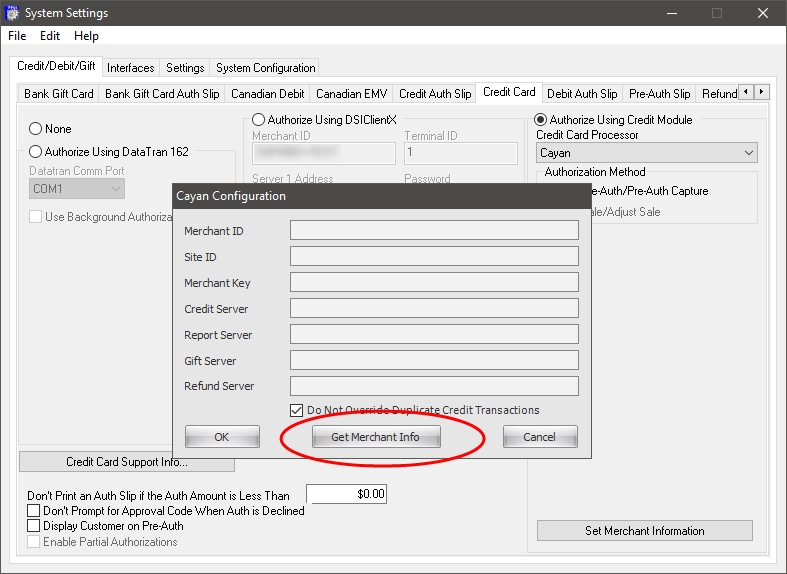Image resolution: width=787 pixels, height=574 pixels.
Task: Switch to the System Configuration tab
Action: pos(266,68)
